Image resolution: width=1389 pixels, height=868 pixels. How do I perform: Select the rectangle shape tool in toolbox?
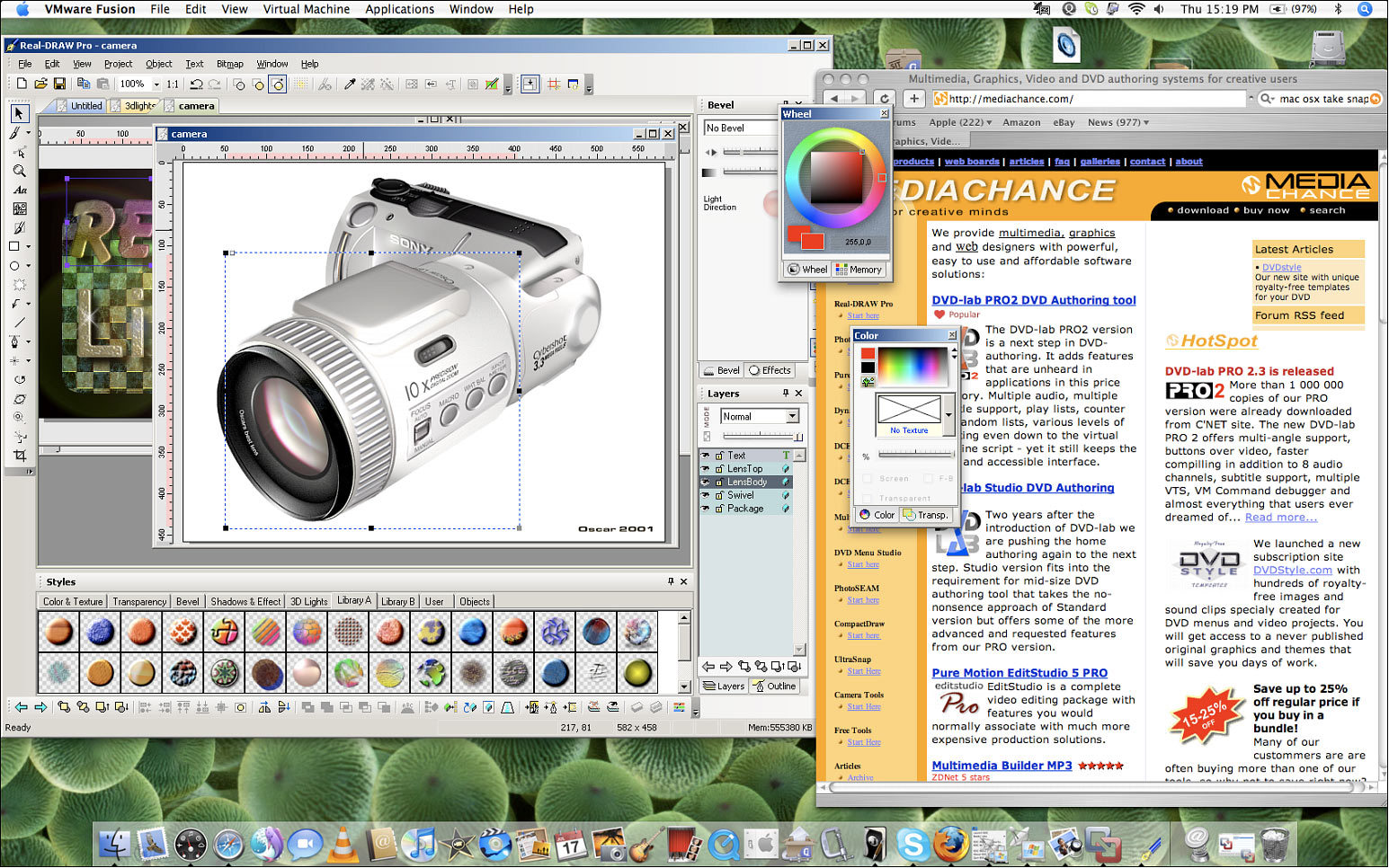15,246
